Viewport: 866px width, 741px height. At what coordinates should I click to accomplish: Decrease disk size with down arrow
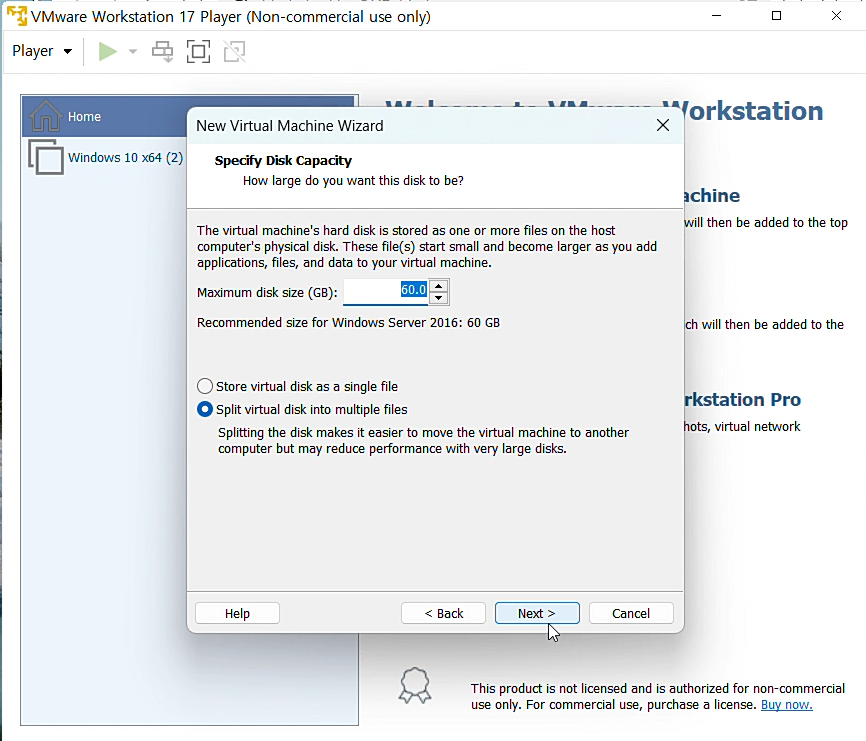(439, 298)
